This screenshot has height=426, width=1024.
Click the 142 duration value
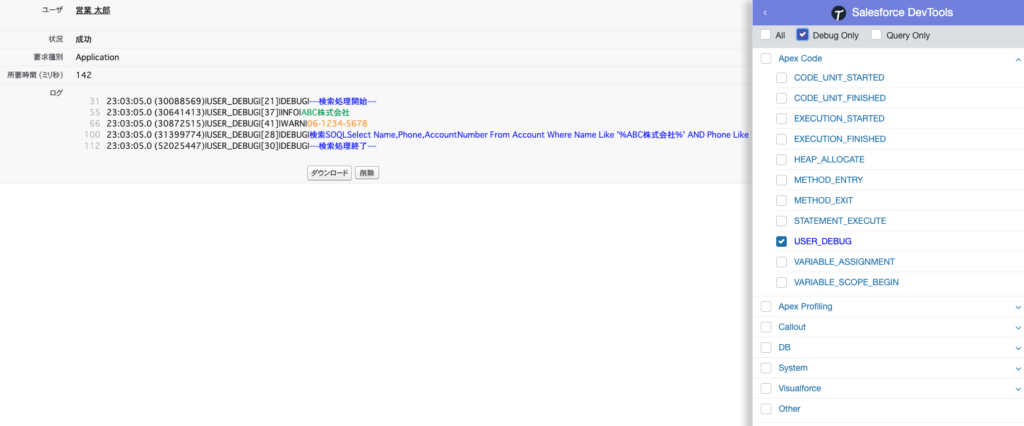pos(84,75)
